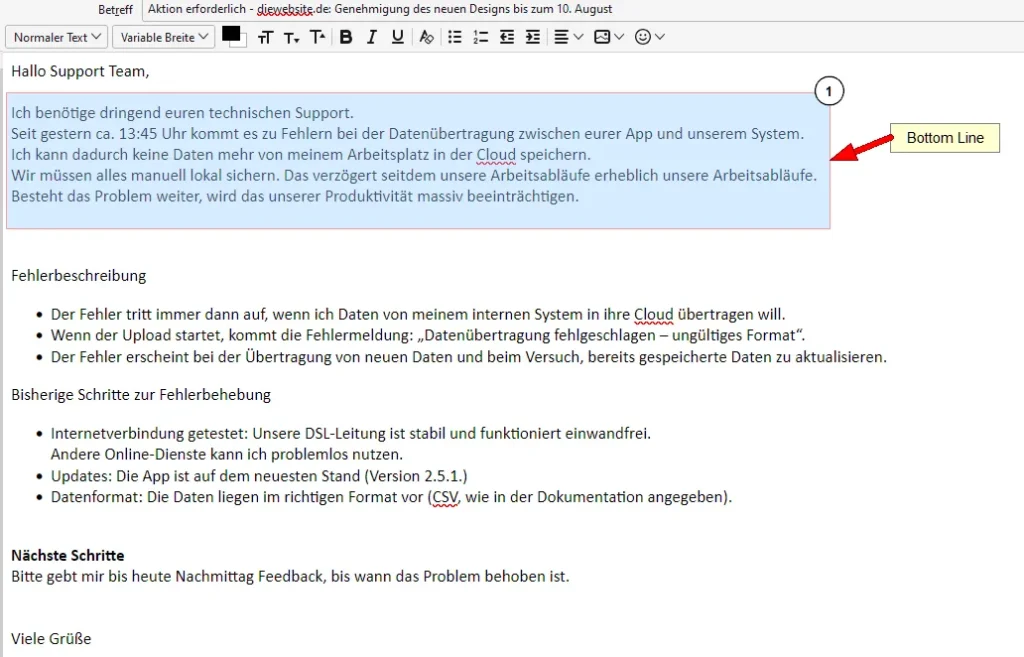Increase the font size

(x=317, y=37)
